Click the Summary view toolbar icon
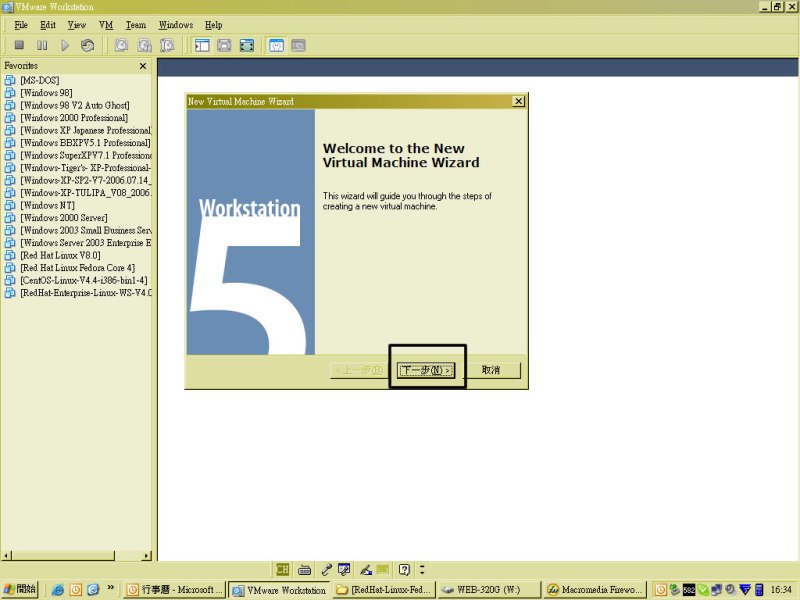 pyautogui.click(x=276, y=45)
